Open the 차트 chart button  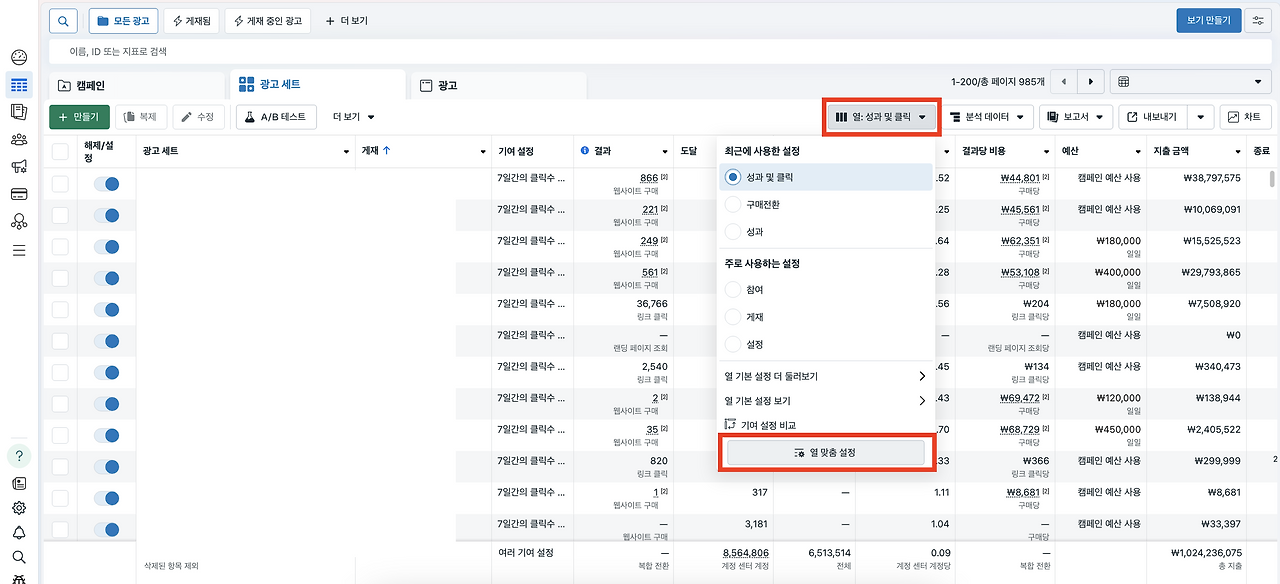click(1245, 117)
